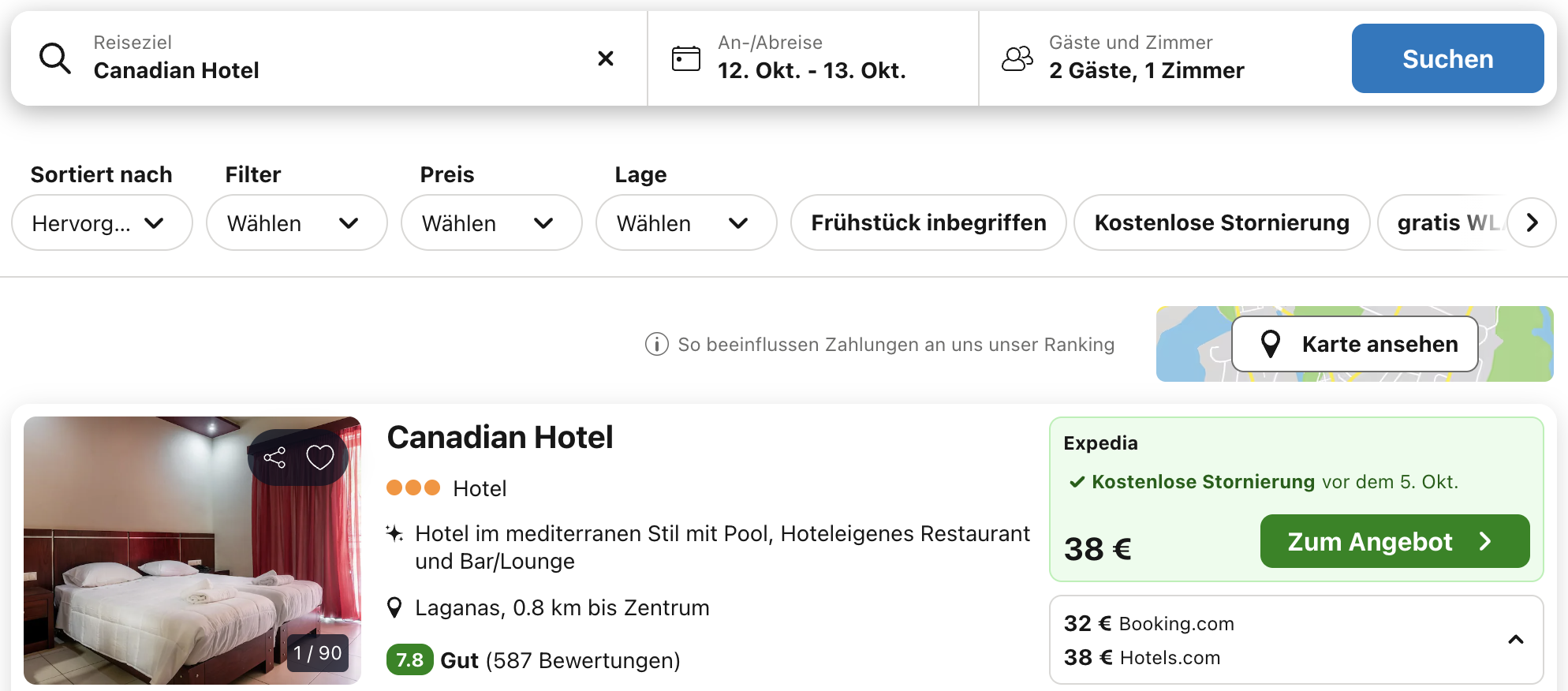Click the location pin next to Laganas

coord(394,608)
